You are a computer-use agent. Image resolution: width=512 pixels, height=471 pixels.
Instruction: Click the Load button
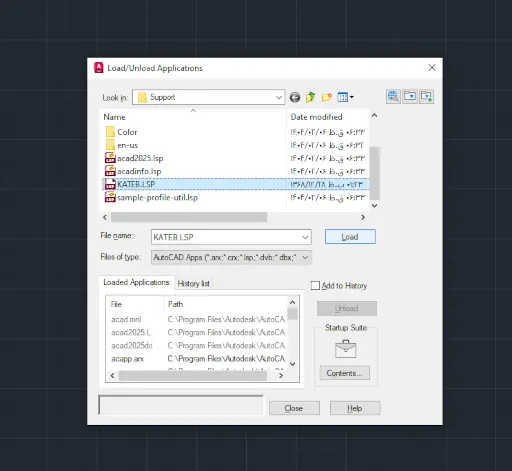[x=350, y=237]
